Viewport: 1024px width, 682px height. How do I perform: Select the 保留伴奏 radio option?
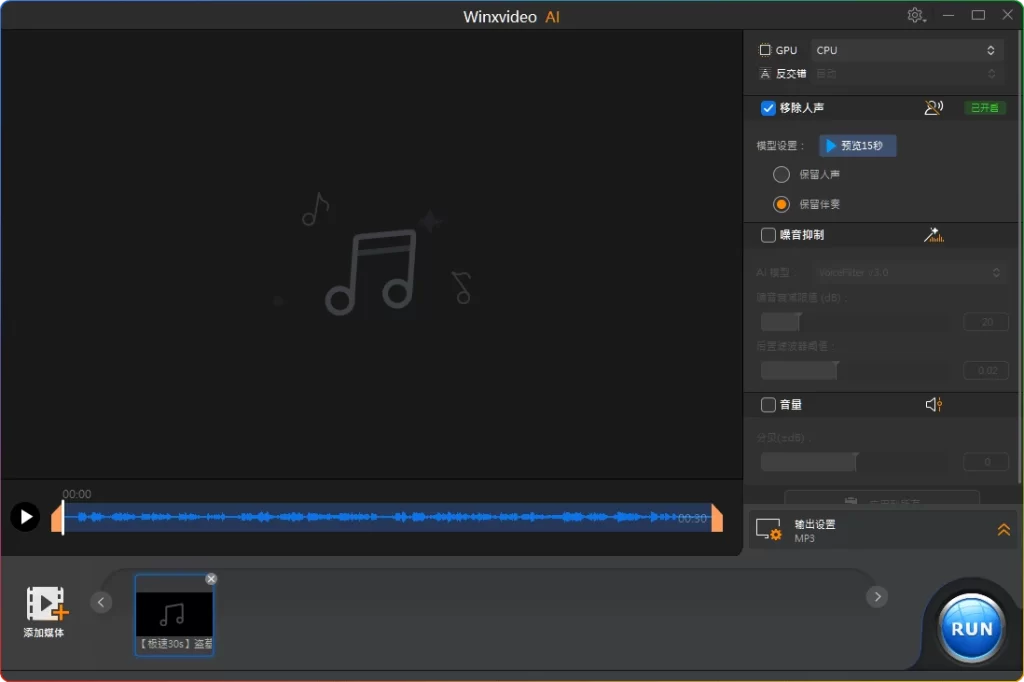[782, 204]
